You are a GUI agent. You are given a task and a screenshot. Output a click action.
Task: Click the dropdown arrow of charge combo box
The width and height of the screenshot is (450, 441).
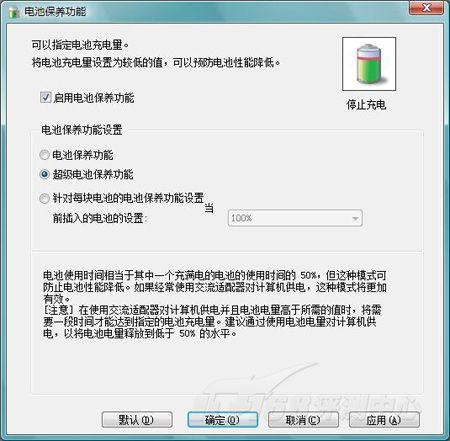point(355,218)
